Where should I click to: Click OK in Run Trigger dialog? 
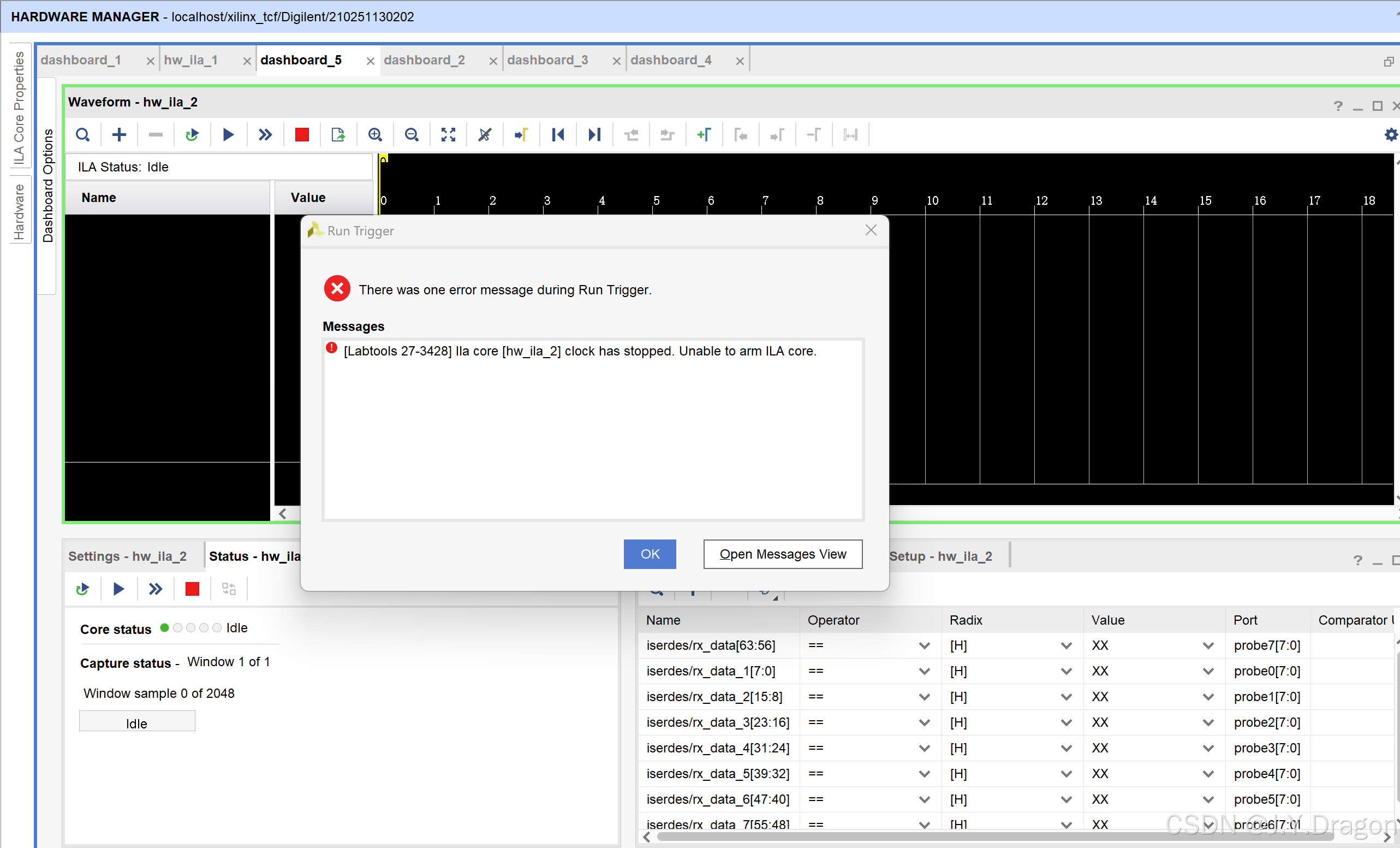pos(650,554)
